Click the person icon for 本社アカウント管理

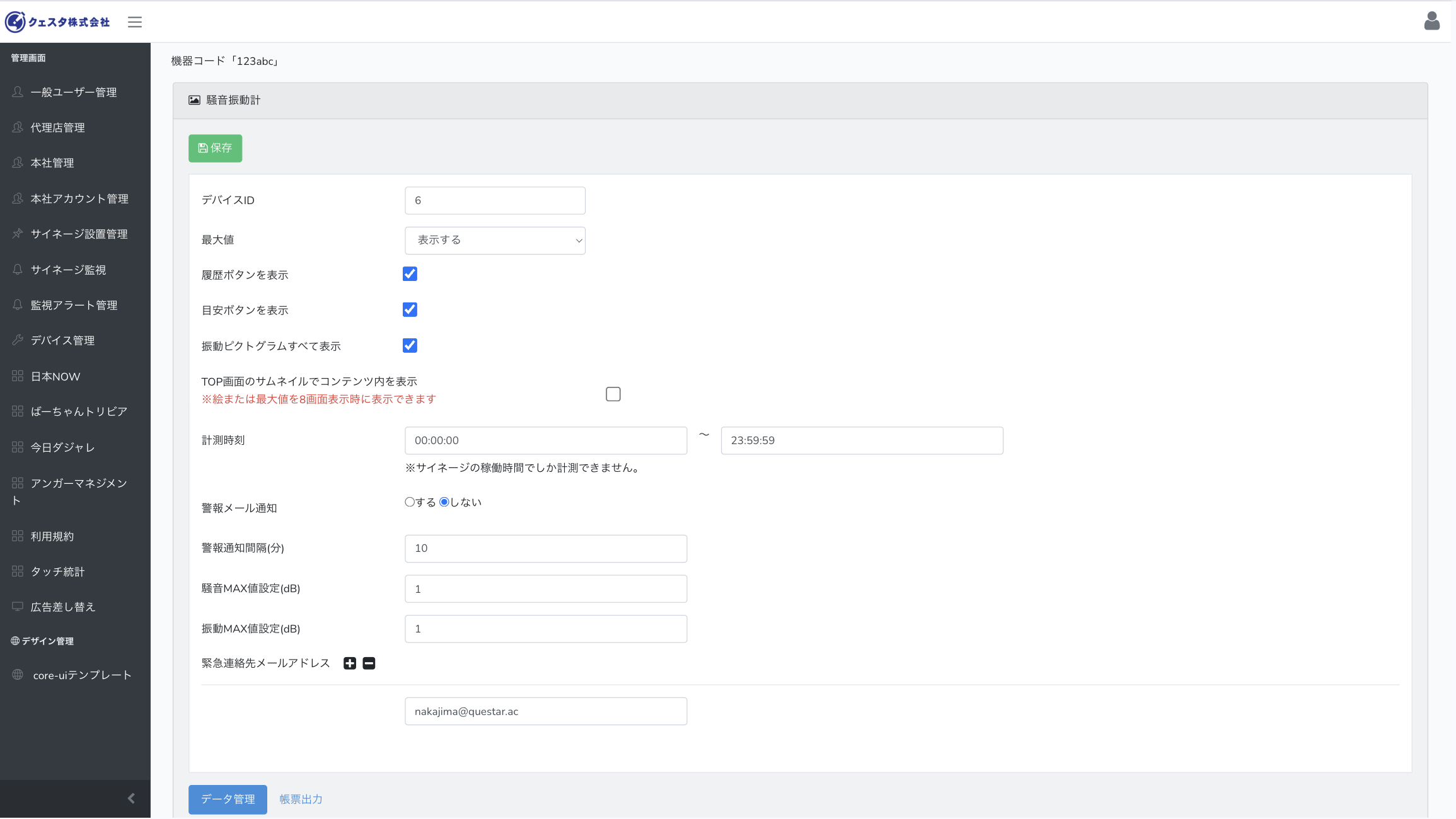point(18,198)
